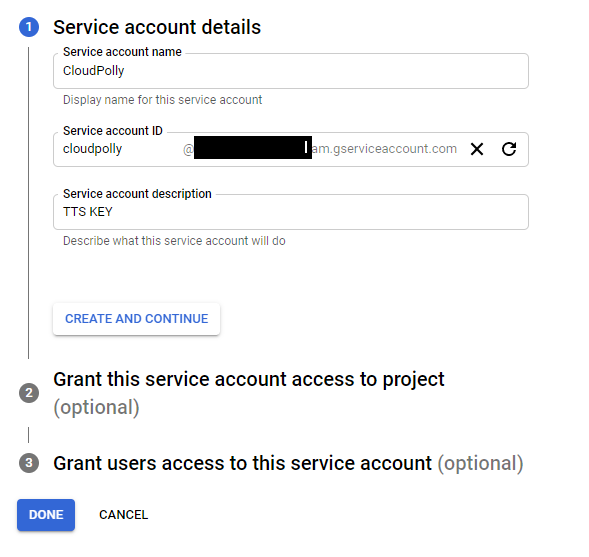Click the Service account description field
The image size is (589, 557).
[291, 212]
